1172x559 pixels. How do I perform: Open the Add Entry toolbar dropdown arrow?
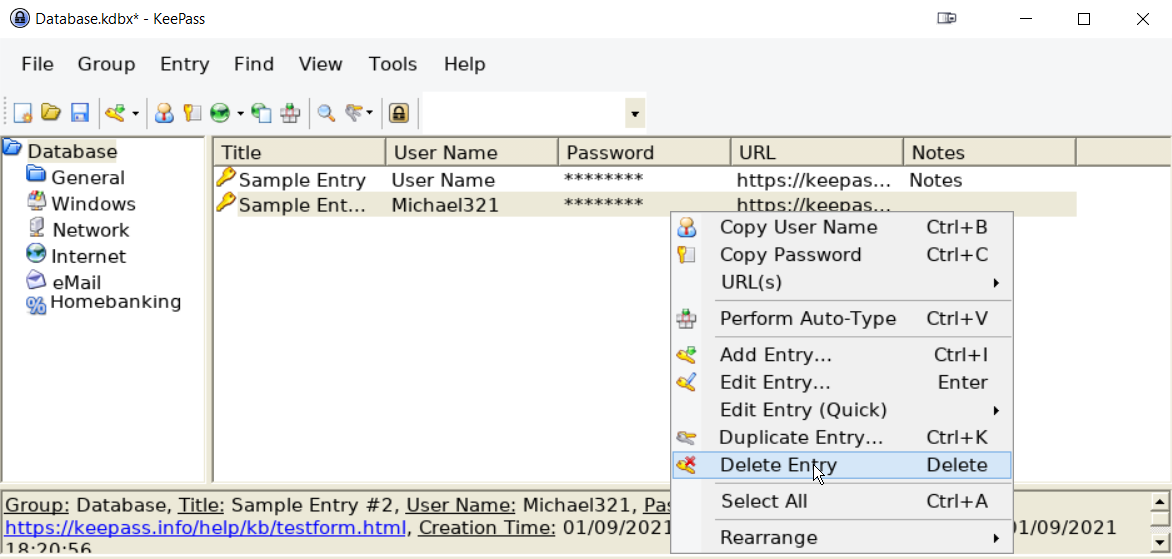(x=135, y=114)
